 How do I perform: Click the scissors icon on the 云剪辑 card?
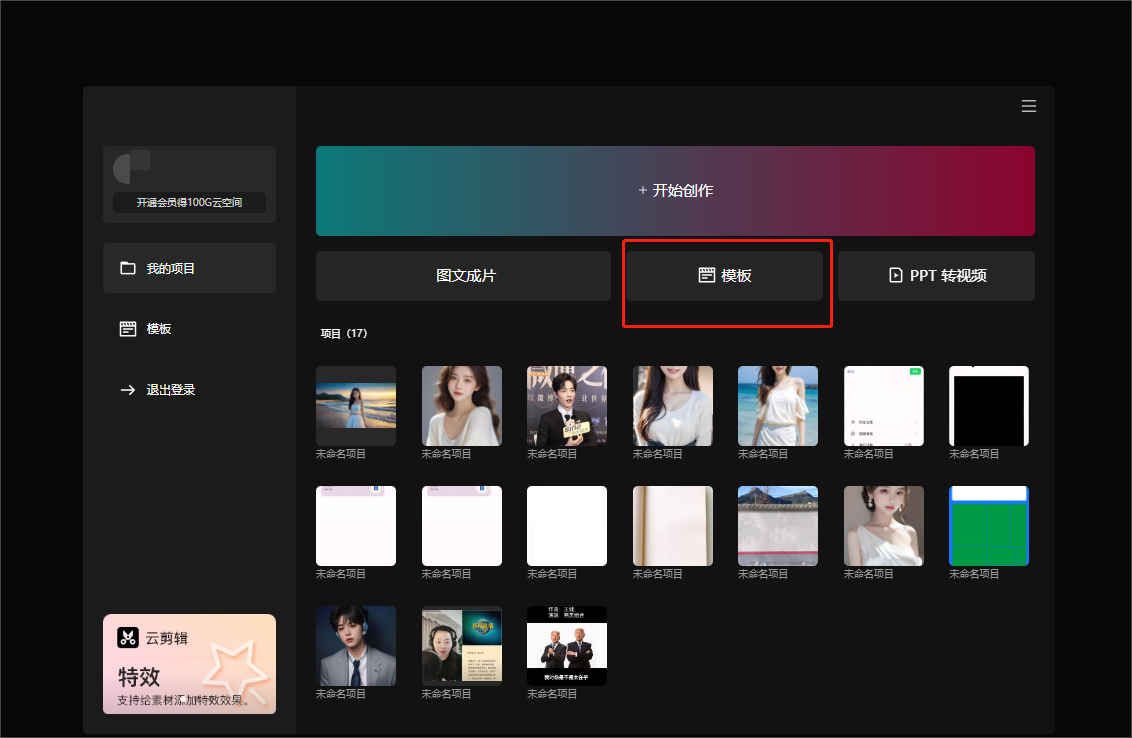(128, 638)
